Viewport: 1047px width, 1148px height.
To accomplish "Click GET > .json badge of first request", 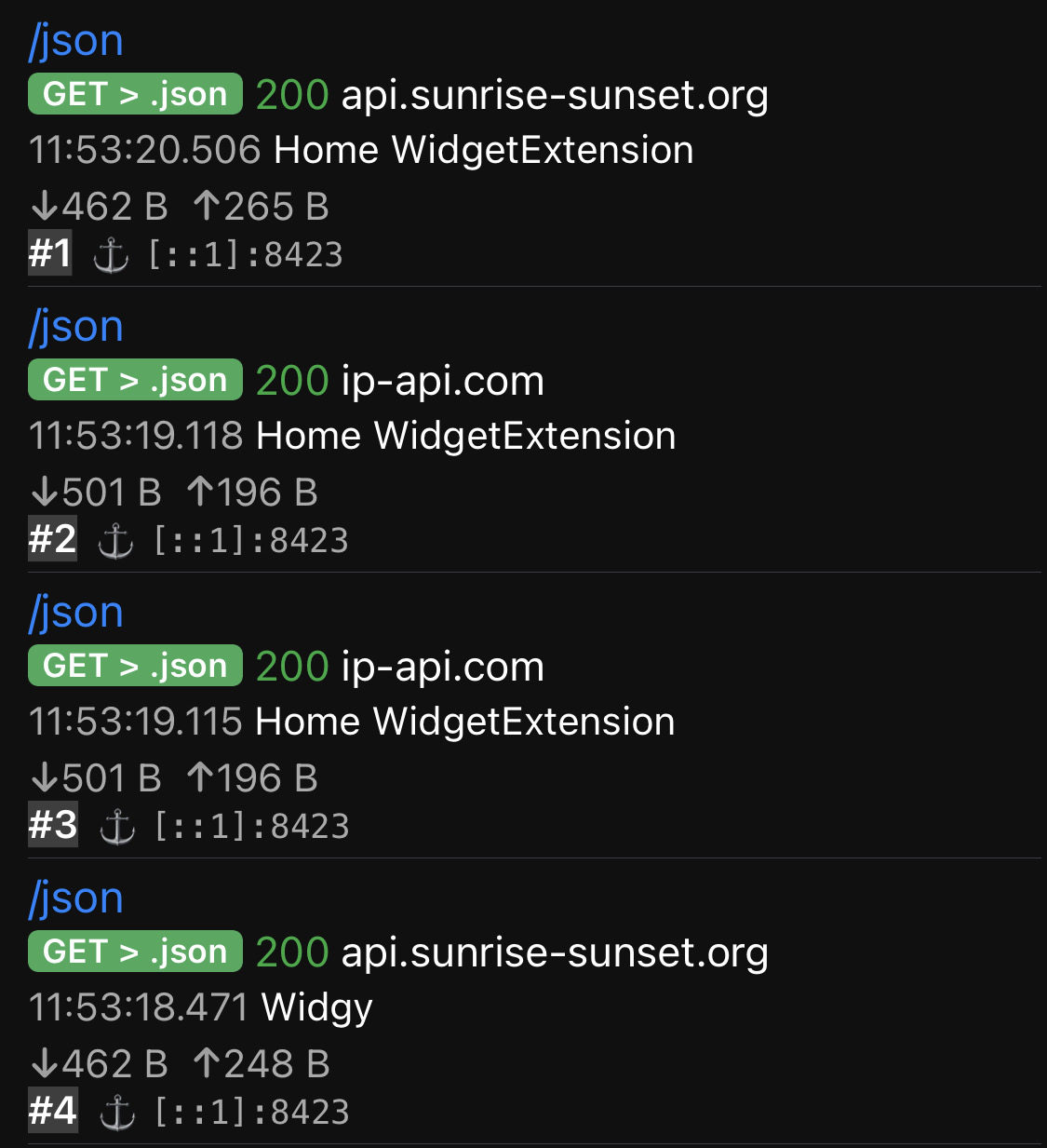I will 135,94.
